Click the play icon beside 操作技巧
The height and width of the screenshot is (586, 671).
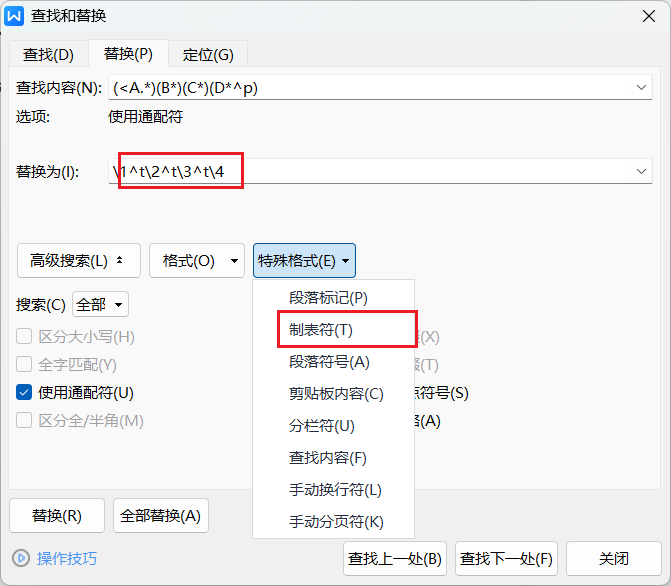pyautogui.click(x=20, y=558)
